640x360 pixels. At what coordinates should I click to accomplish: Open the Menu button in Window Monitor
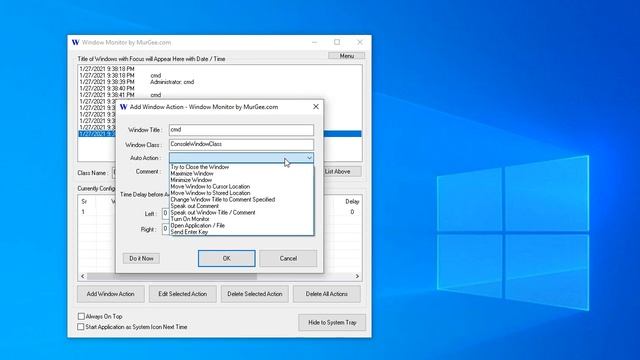tap(347, 56)
